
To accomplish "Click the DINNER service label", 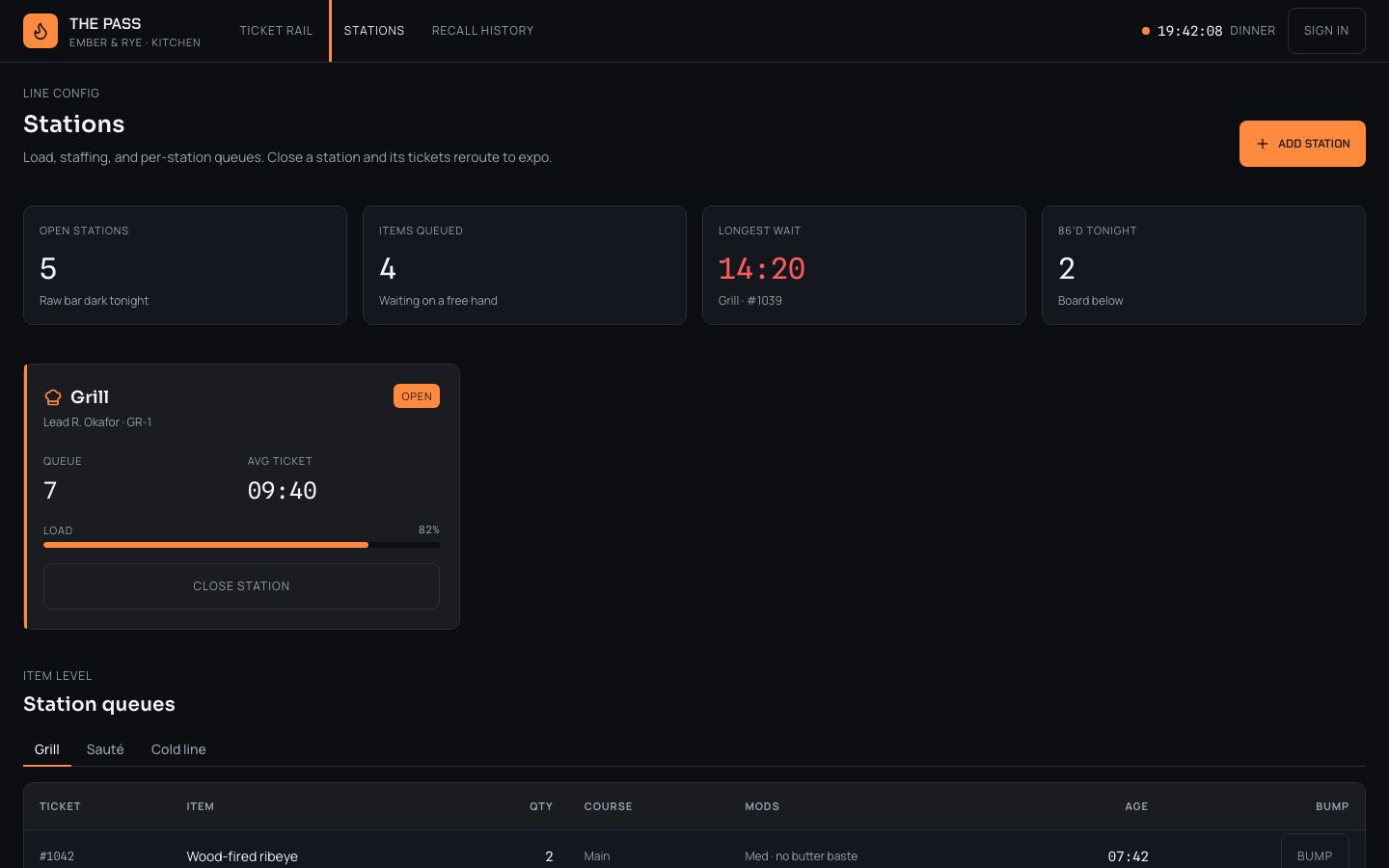I will (1252, 31).
